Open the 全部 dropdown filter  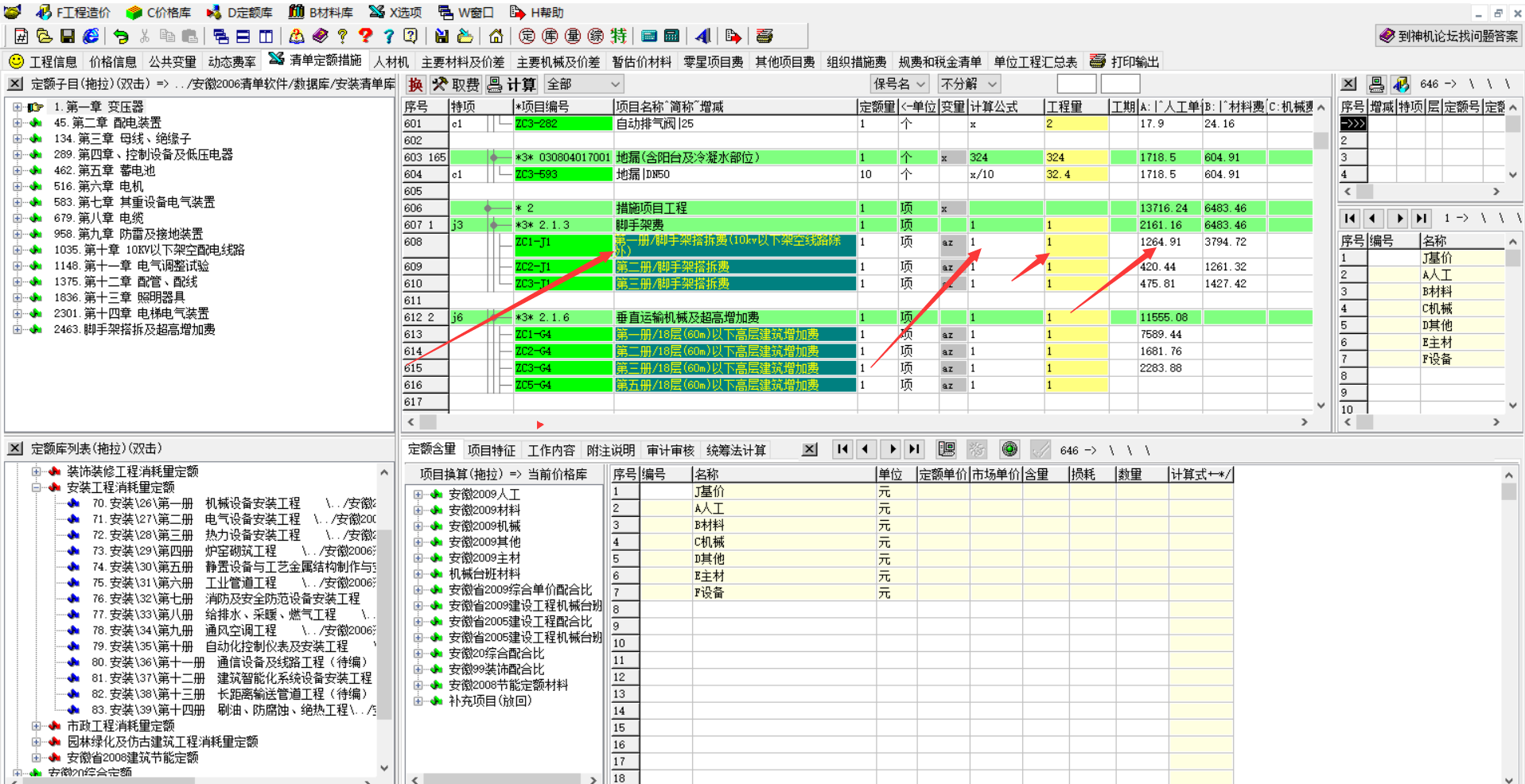click(583, 84)
